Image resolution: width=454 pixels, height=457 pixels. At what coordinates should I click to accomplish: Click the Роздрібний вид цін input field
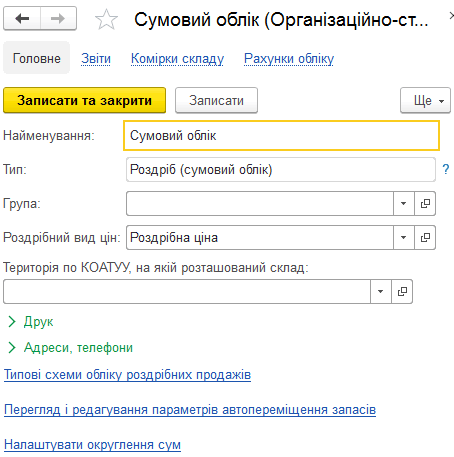click(260, 237)
